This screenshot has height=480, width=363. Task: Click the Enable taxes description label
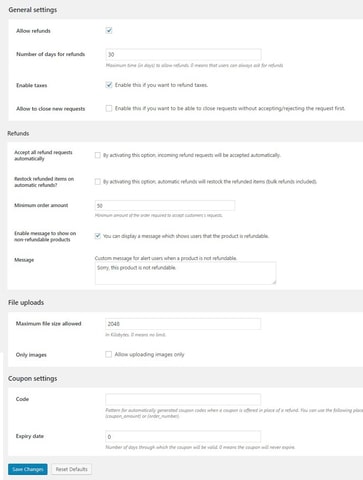point(161,85)
